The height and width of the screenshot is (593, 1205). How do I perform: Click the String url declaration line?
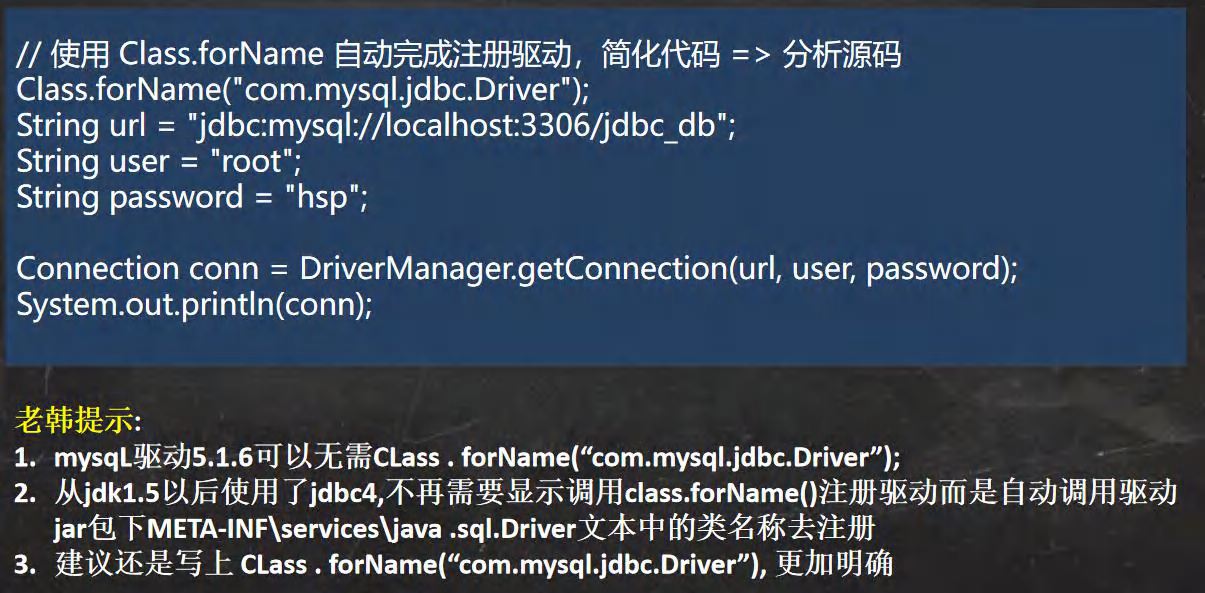[376, 126]
